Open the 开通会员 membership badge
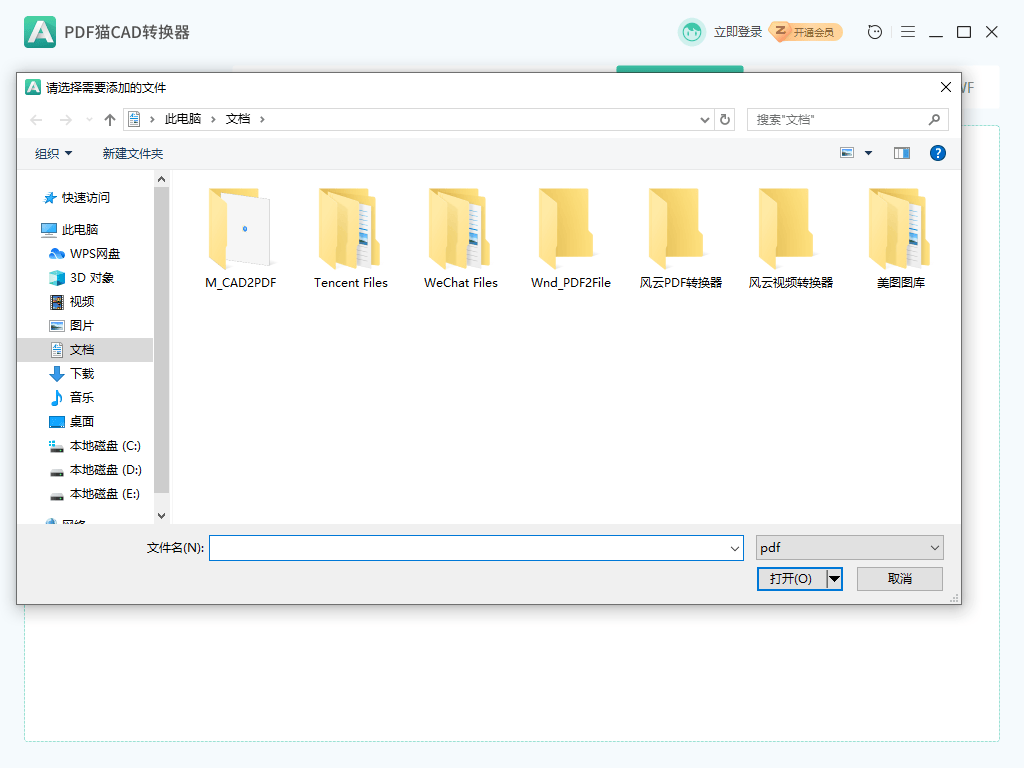 tap(806, 32)
